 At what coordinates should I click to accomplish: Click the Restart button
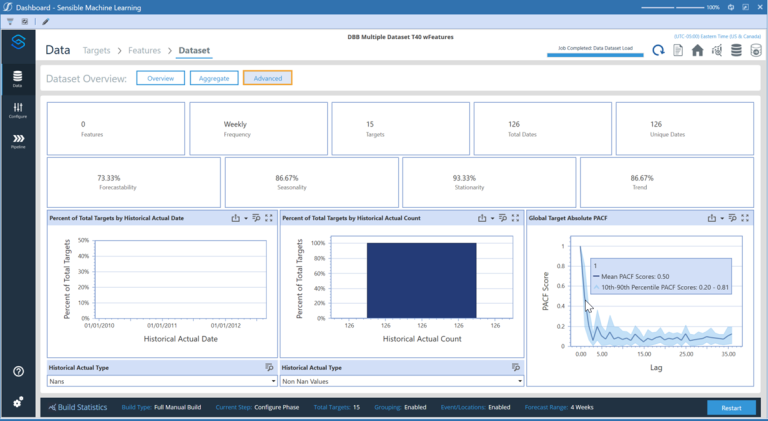tap(731, 407)
